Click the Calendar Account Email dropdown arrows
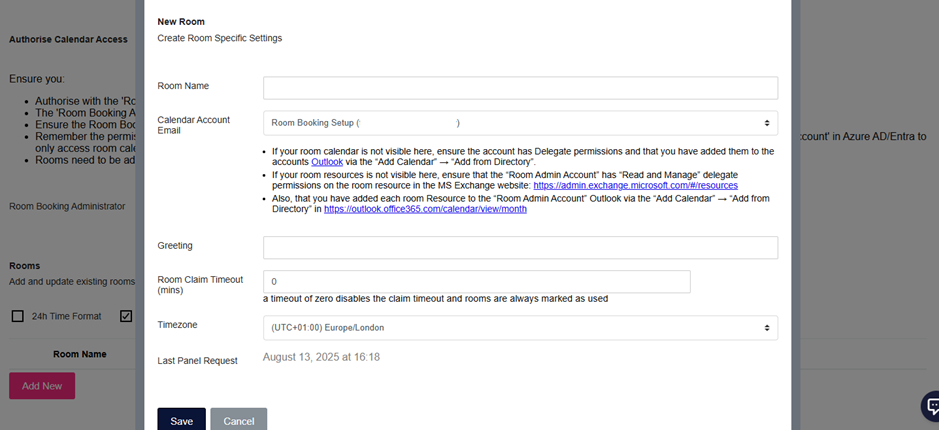 [767, 123]
